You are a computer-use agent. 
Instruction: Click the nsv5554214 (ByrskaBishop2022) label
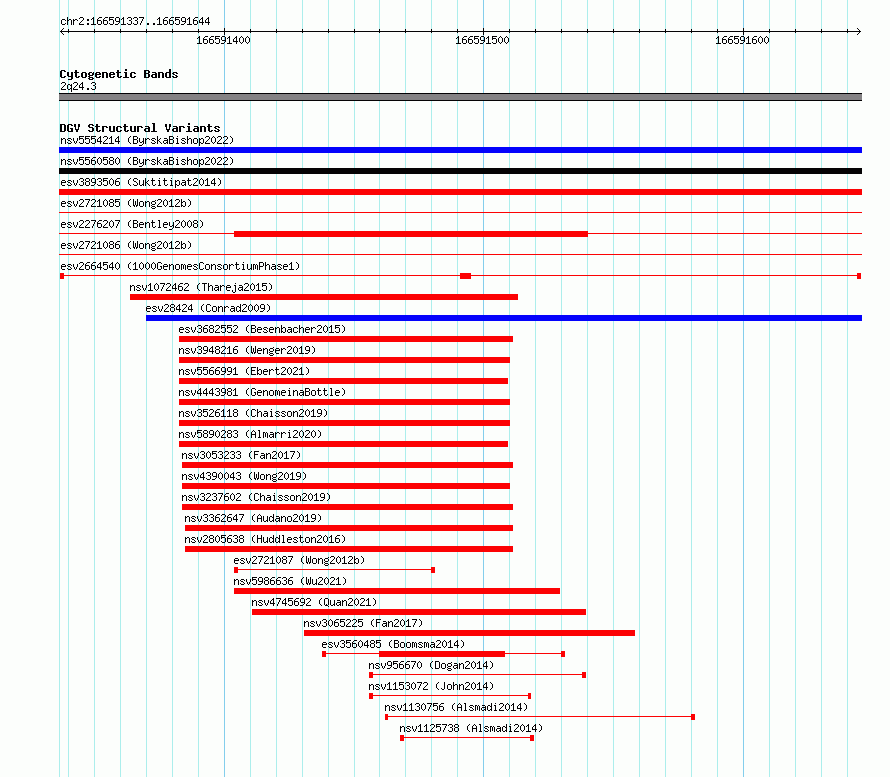[147, 140]
